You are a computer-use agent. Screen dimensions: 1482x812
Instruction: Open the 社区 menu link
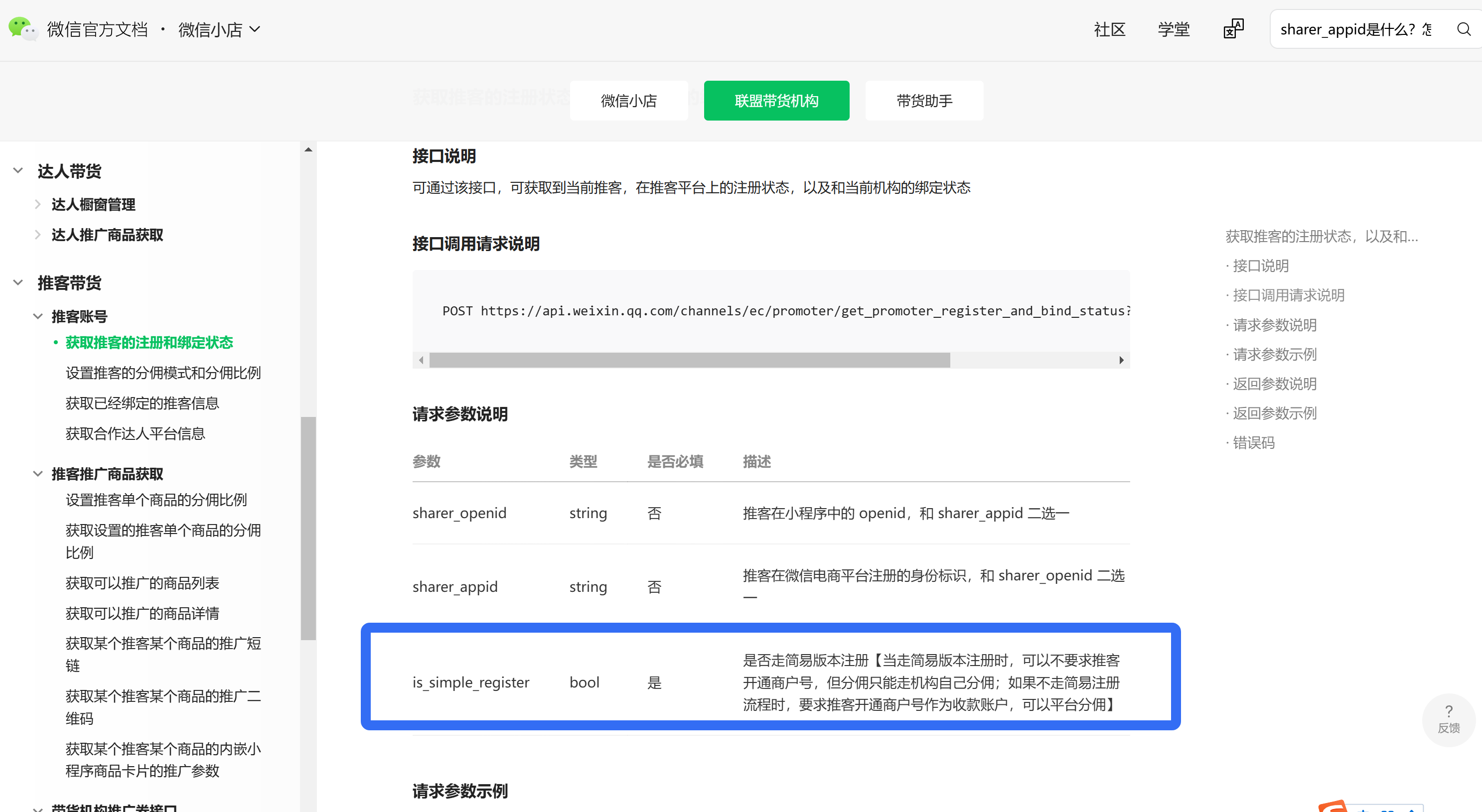pos(1109,29)
